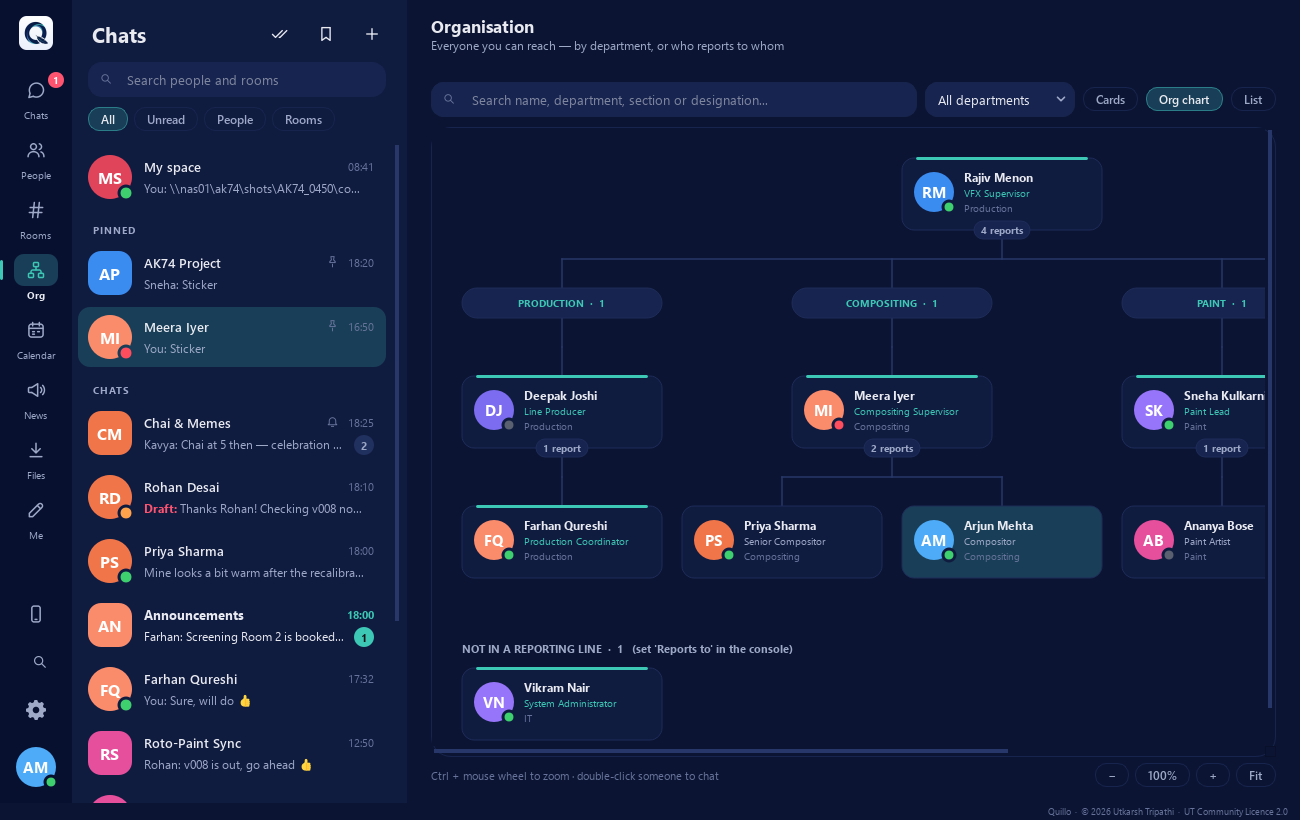Screen dimensions: 1300x820
Task: Zoom out the org chart
Action: (x=1112, y=775)
